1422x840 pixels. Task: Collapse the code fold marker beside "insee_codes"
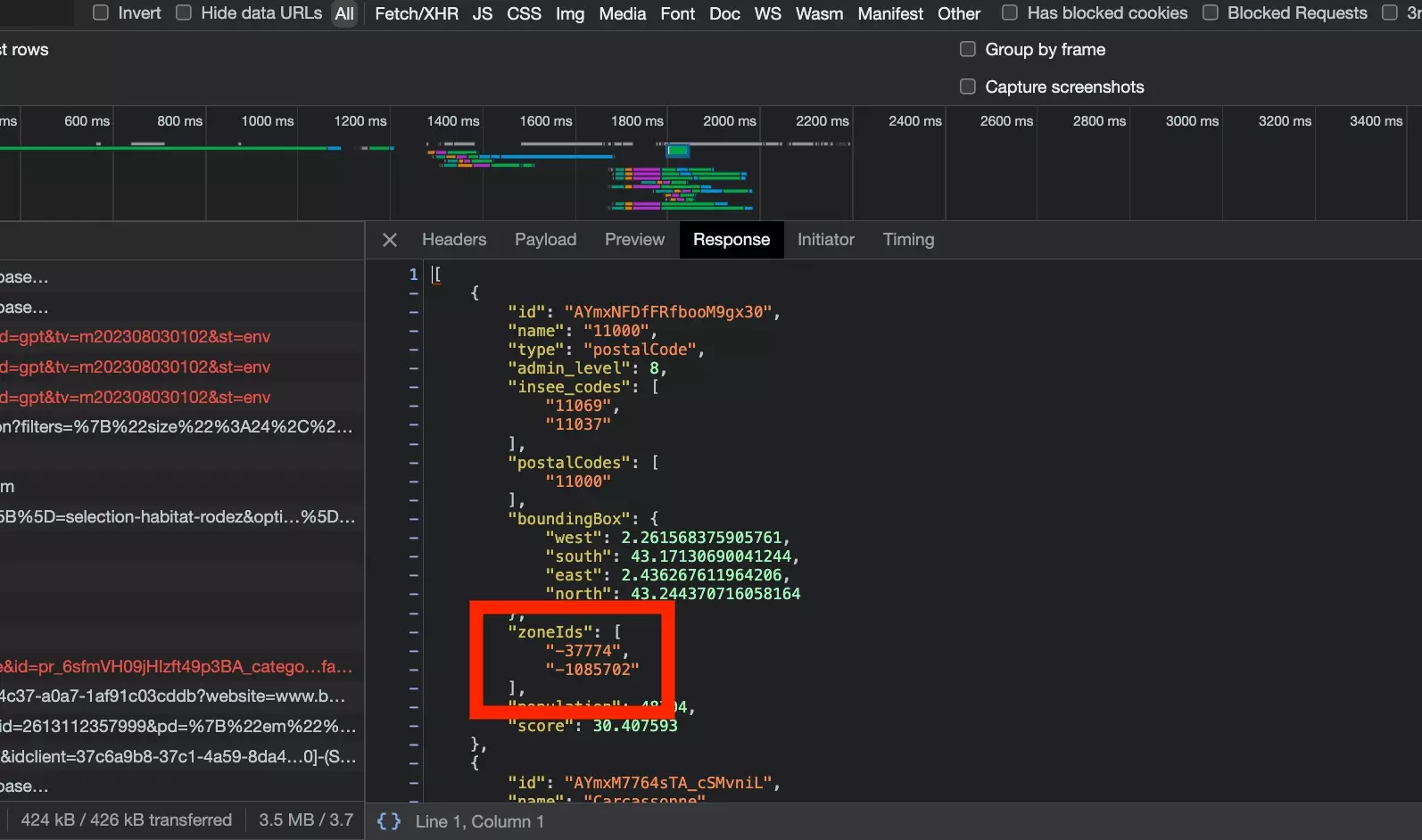(413, 387)
